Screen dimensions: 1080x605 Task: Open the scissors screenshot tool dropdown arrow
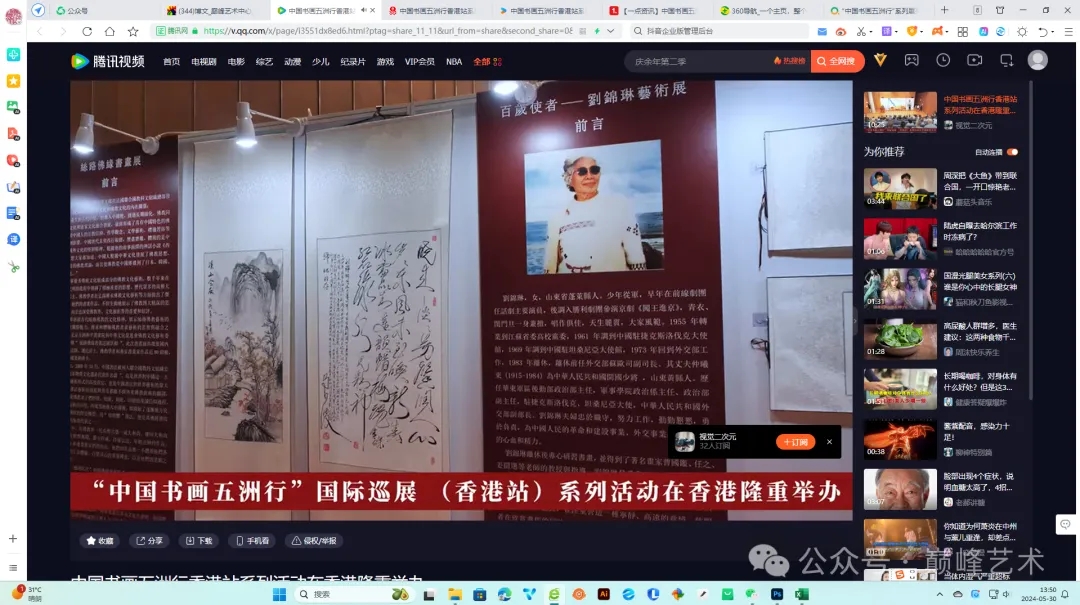click(871, 31)
